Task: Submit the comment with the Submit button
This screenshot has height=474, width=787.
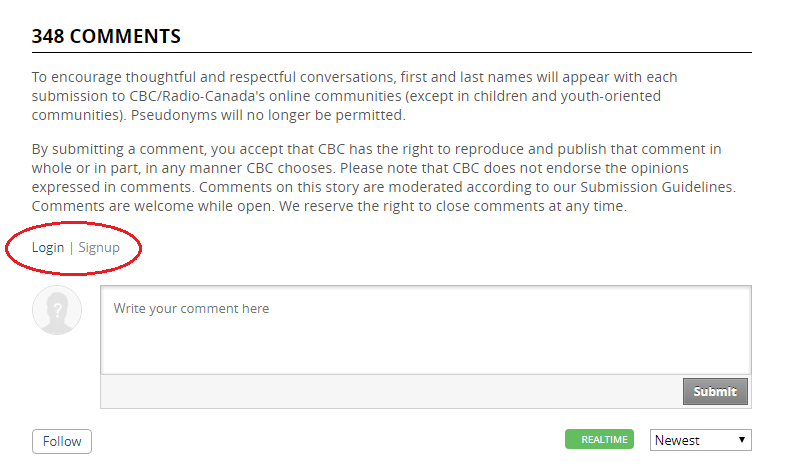Action: (x=715, y=391)
